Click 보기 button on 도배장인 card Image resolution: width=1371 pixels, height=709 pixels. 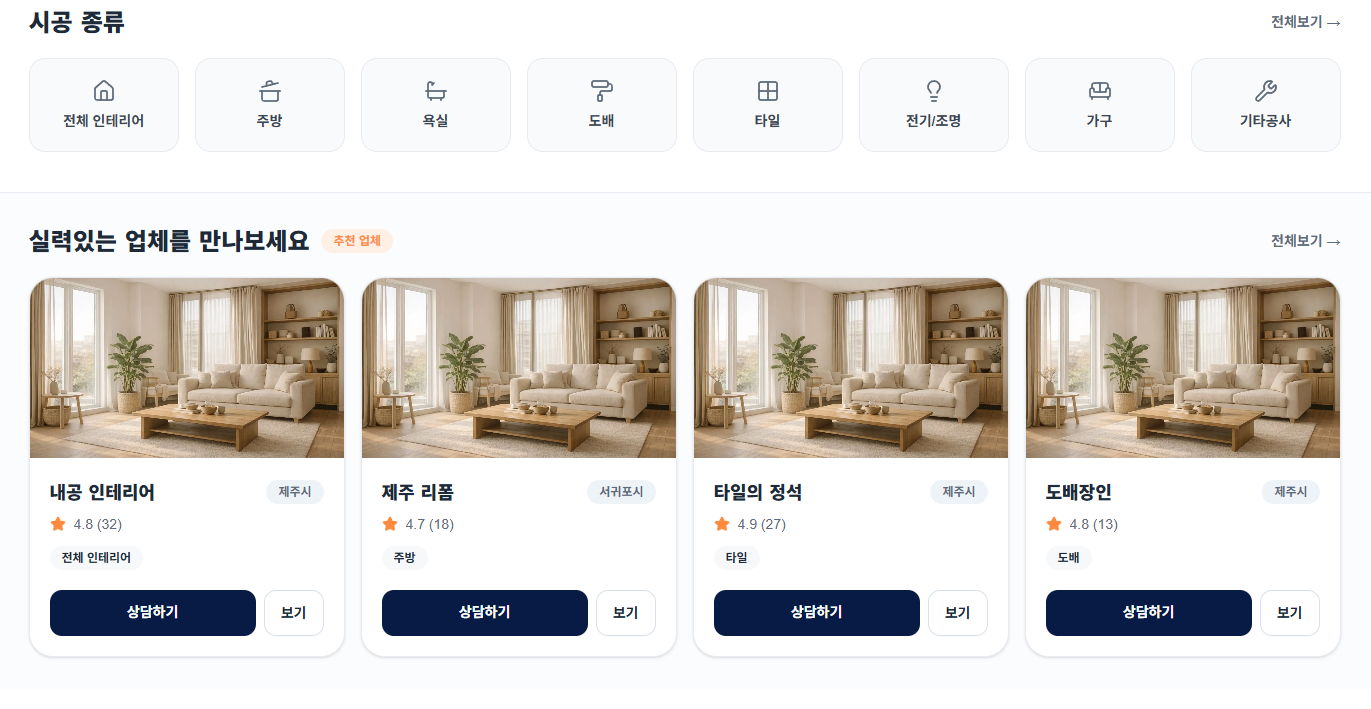click(1289, 613)
